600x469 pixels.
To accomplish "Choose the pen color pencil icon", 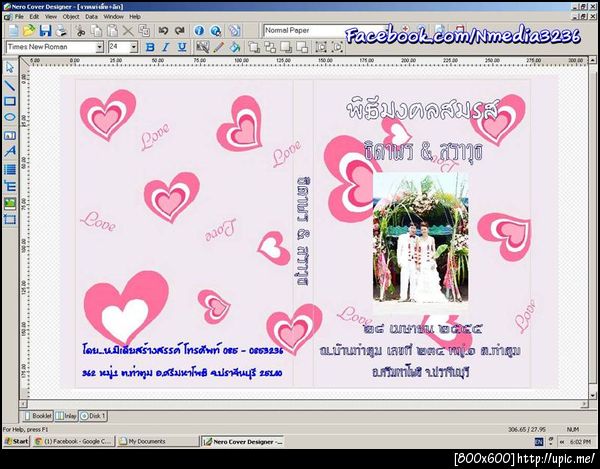I will 218,47.
